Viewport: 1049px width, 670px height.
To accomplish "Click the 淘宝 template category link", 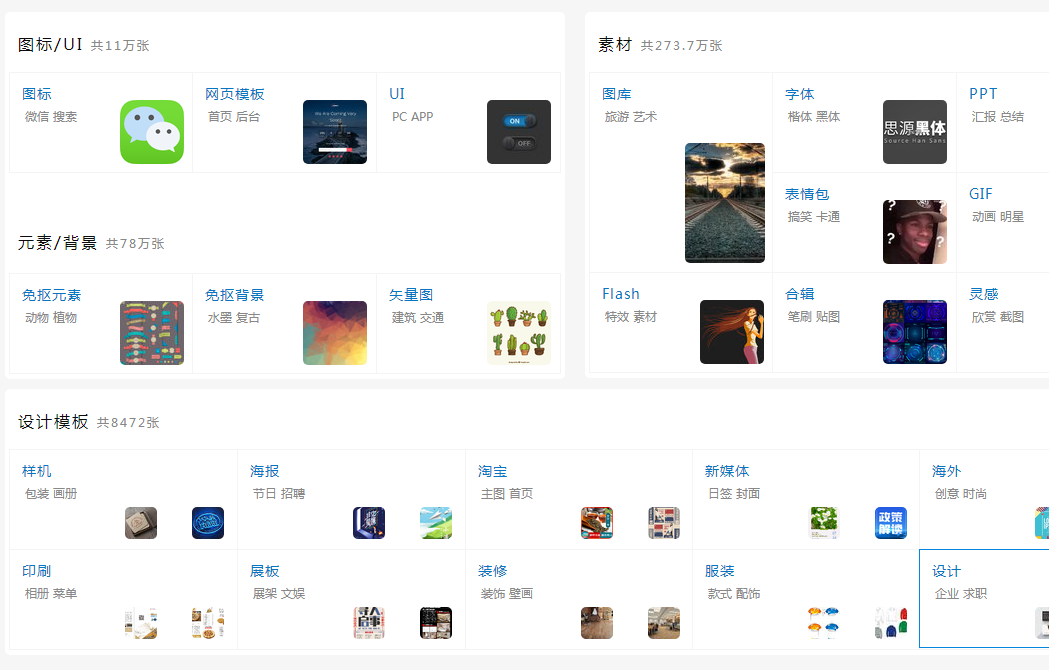I will tap(493, 471).
